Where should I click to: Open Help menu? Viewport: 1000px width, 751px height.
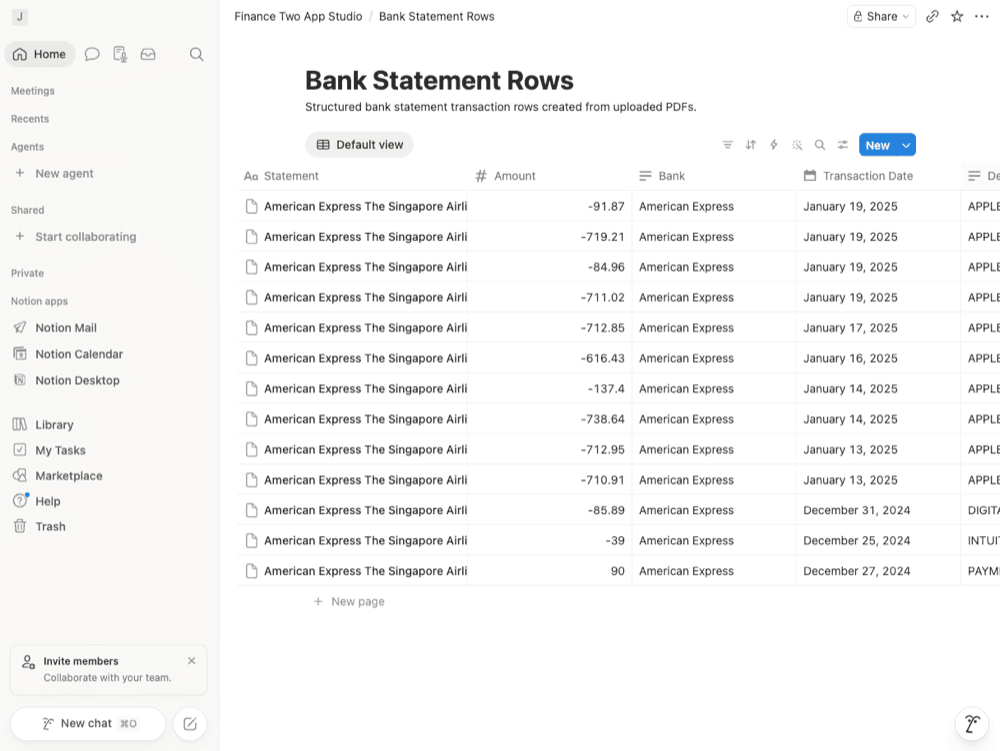click(48, 501)
